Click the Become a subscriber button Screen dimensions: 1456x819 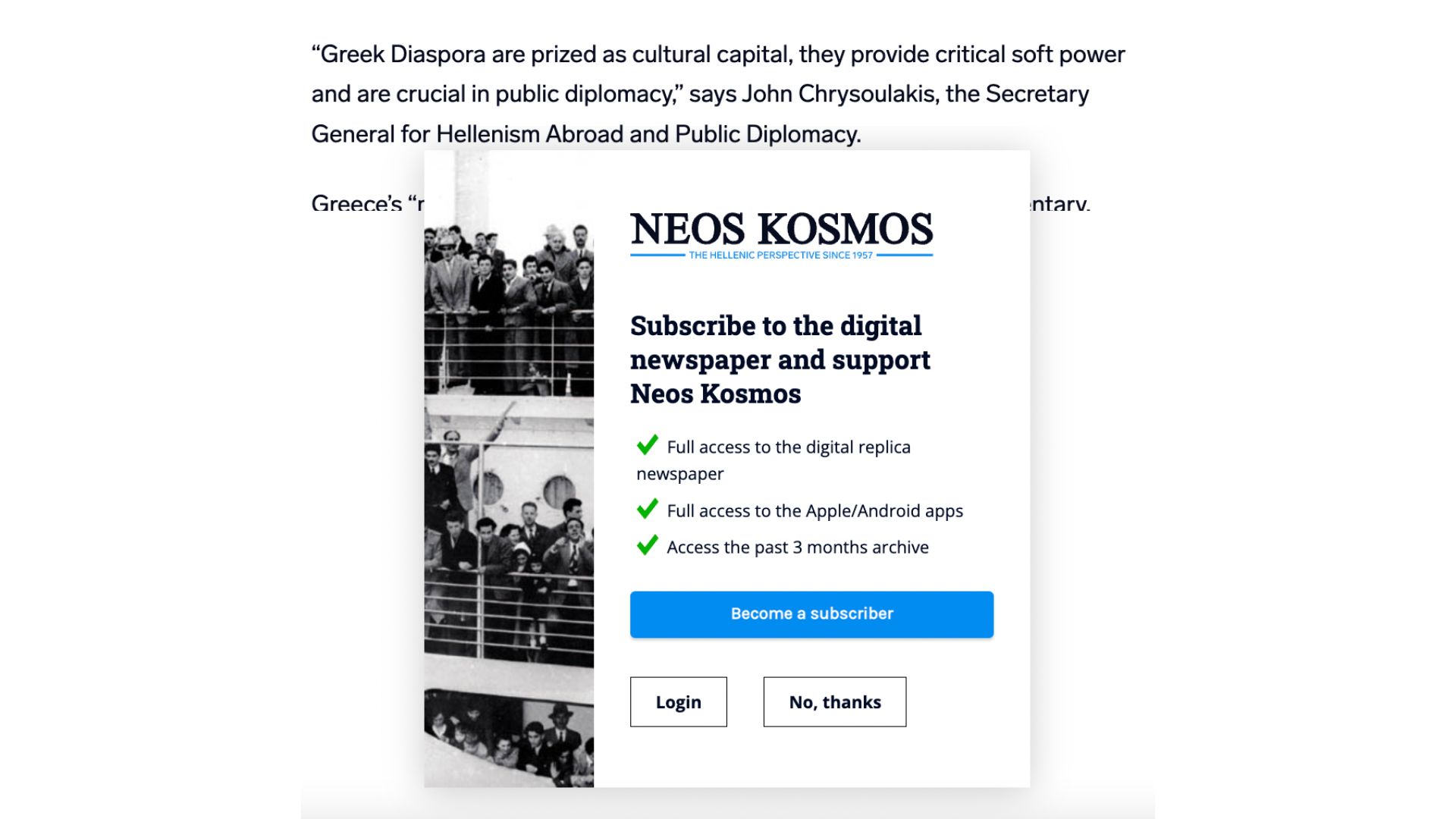(x=811, y=614)
